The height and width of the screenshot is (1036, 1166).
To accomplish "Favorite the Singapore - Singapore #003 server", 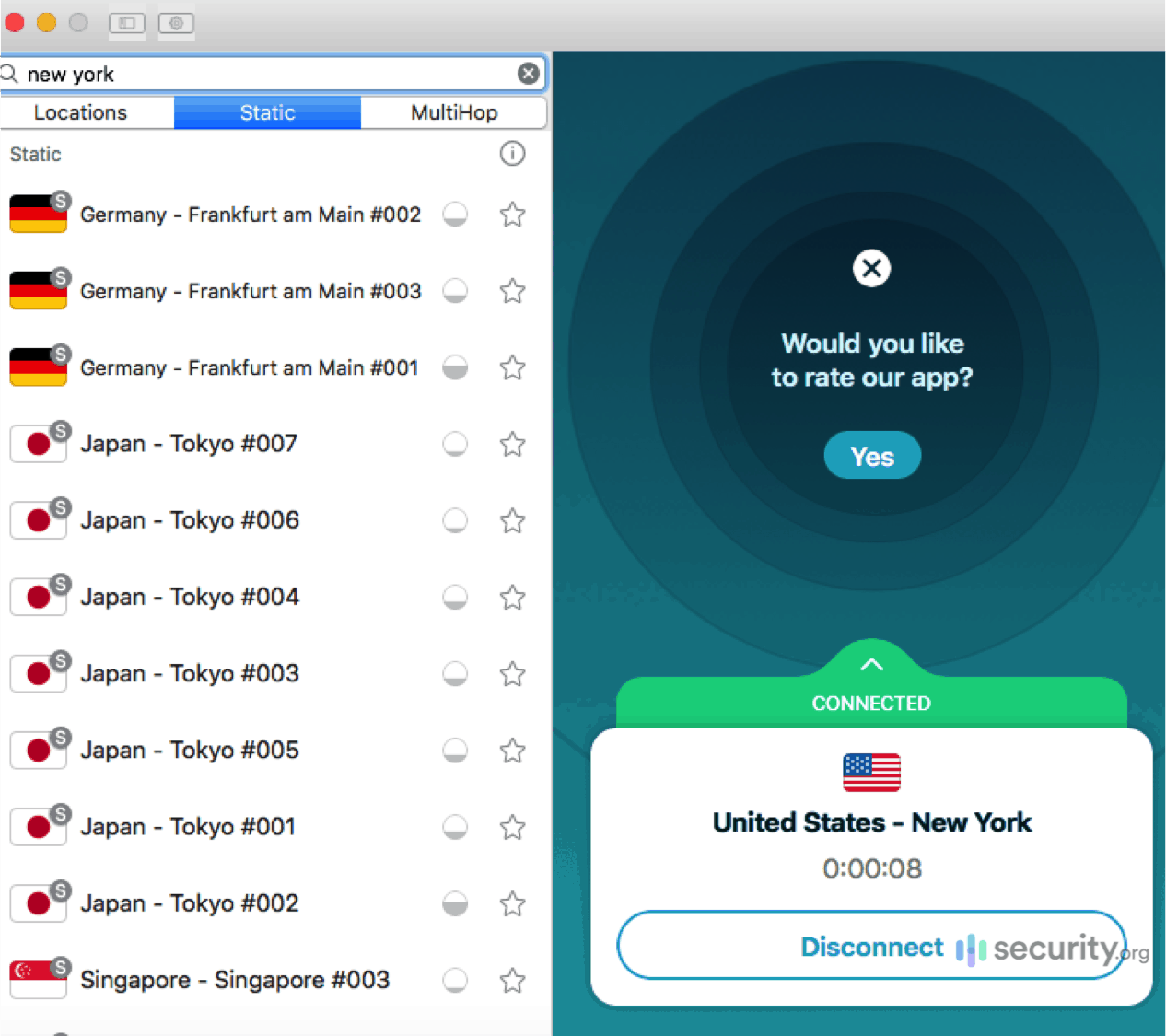I will tap(512, 981).
